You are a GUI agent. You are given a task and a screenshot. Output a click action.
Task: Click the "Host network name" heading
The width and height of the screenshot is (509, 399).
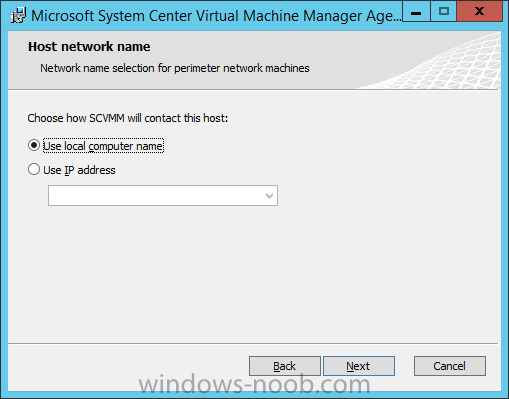click(x=89, y=47)
